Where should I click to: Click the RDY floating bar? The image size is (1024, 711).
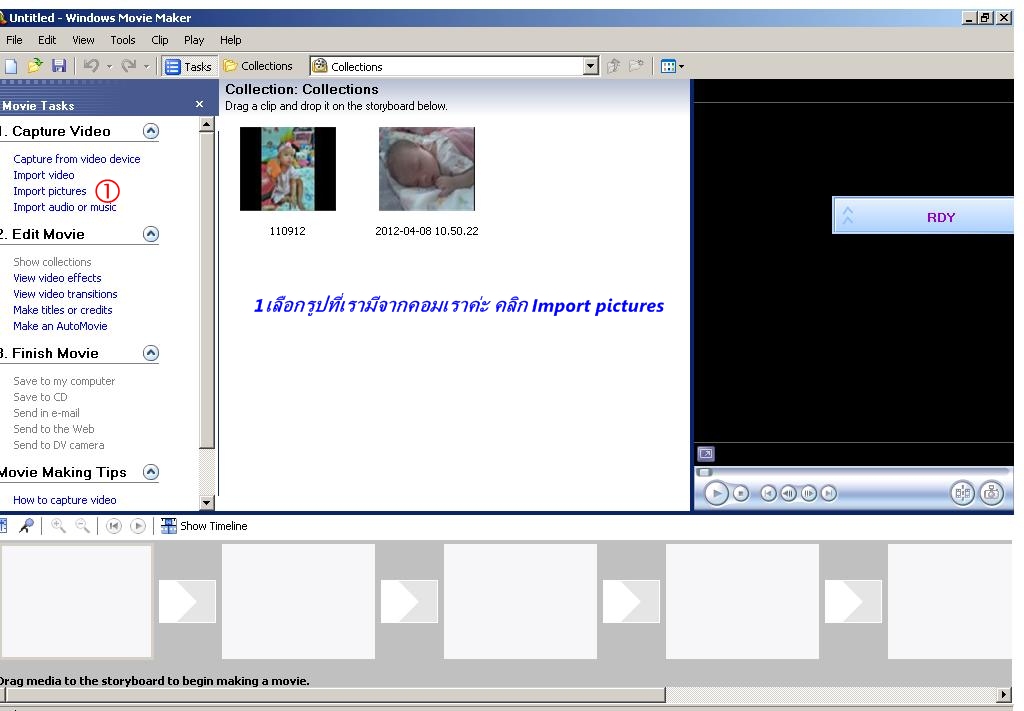923,215
